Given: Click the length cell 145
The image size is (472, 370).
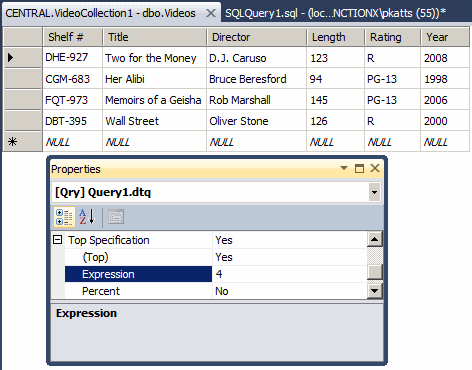Looking at the screenshot, I should pos(336,100).
